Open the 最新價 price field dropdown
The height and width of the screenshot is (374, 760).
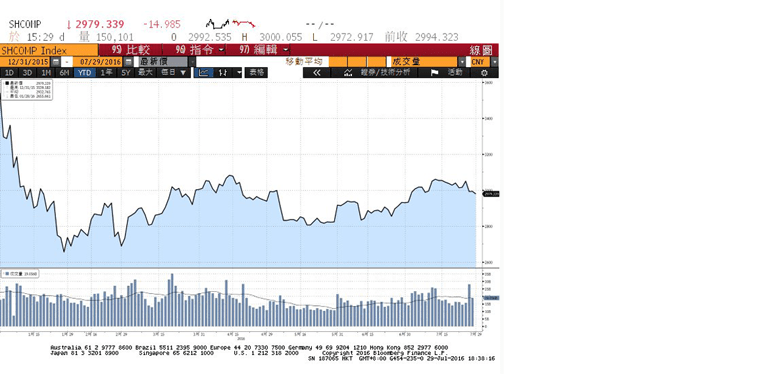pyautogui.click(x=192, y=62)
